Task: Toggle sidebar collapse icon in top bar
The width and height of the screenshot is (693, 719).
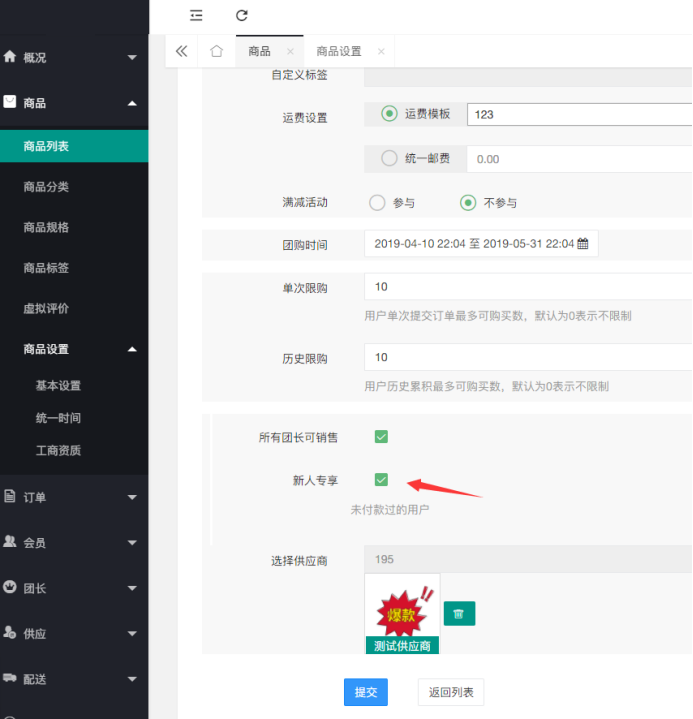Action: click(196, 15)
